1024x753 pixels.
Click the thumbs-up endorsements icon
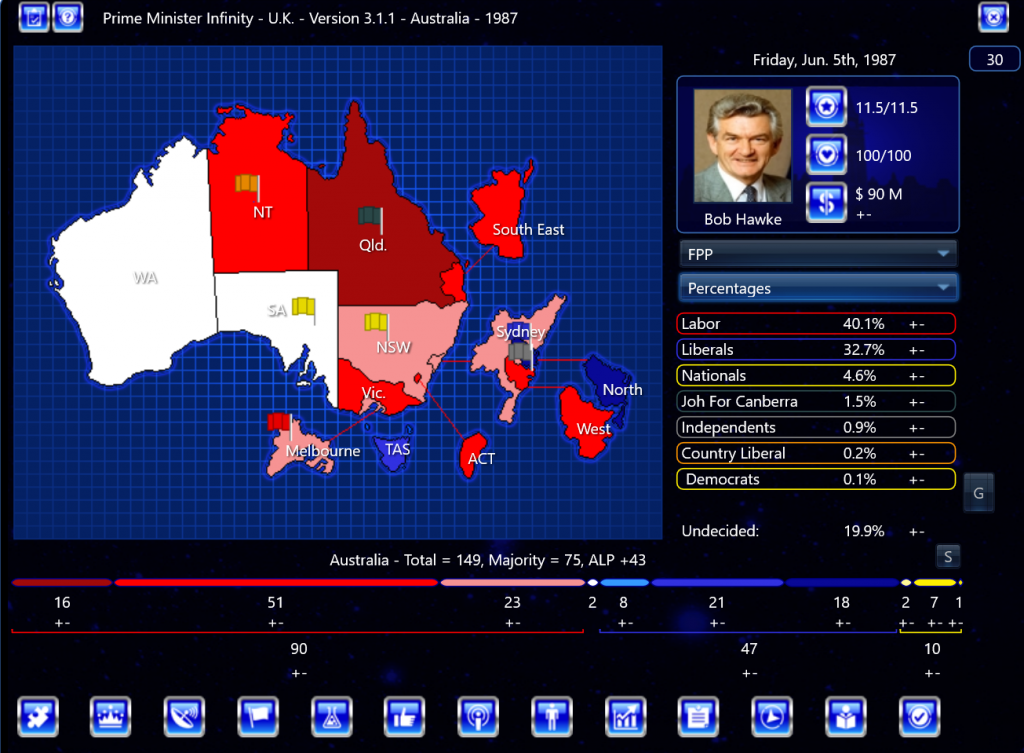(404, 717)
